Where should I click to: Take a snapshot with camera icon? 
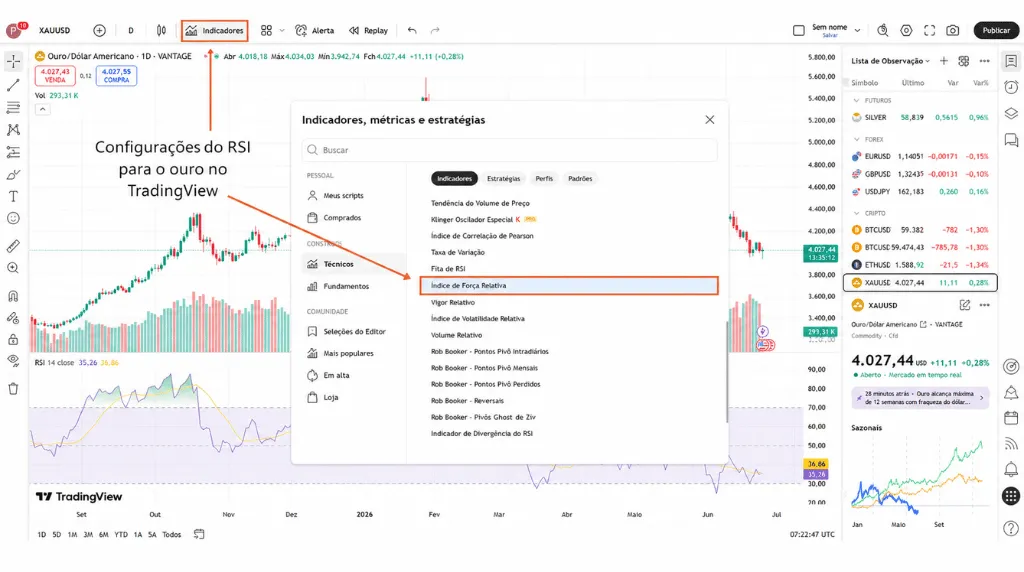[x=953, y=30]
